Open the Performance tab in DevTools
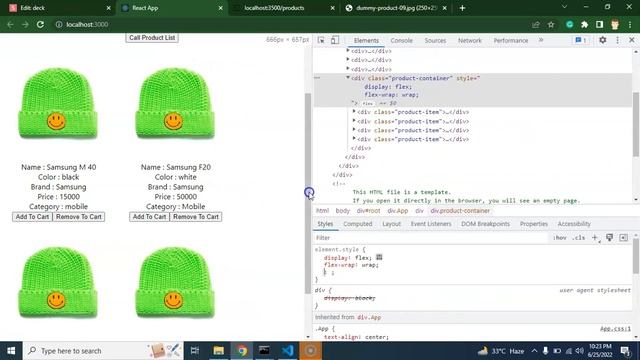The width and height of the screenshot is (640, 360). (511, 40)
